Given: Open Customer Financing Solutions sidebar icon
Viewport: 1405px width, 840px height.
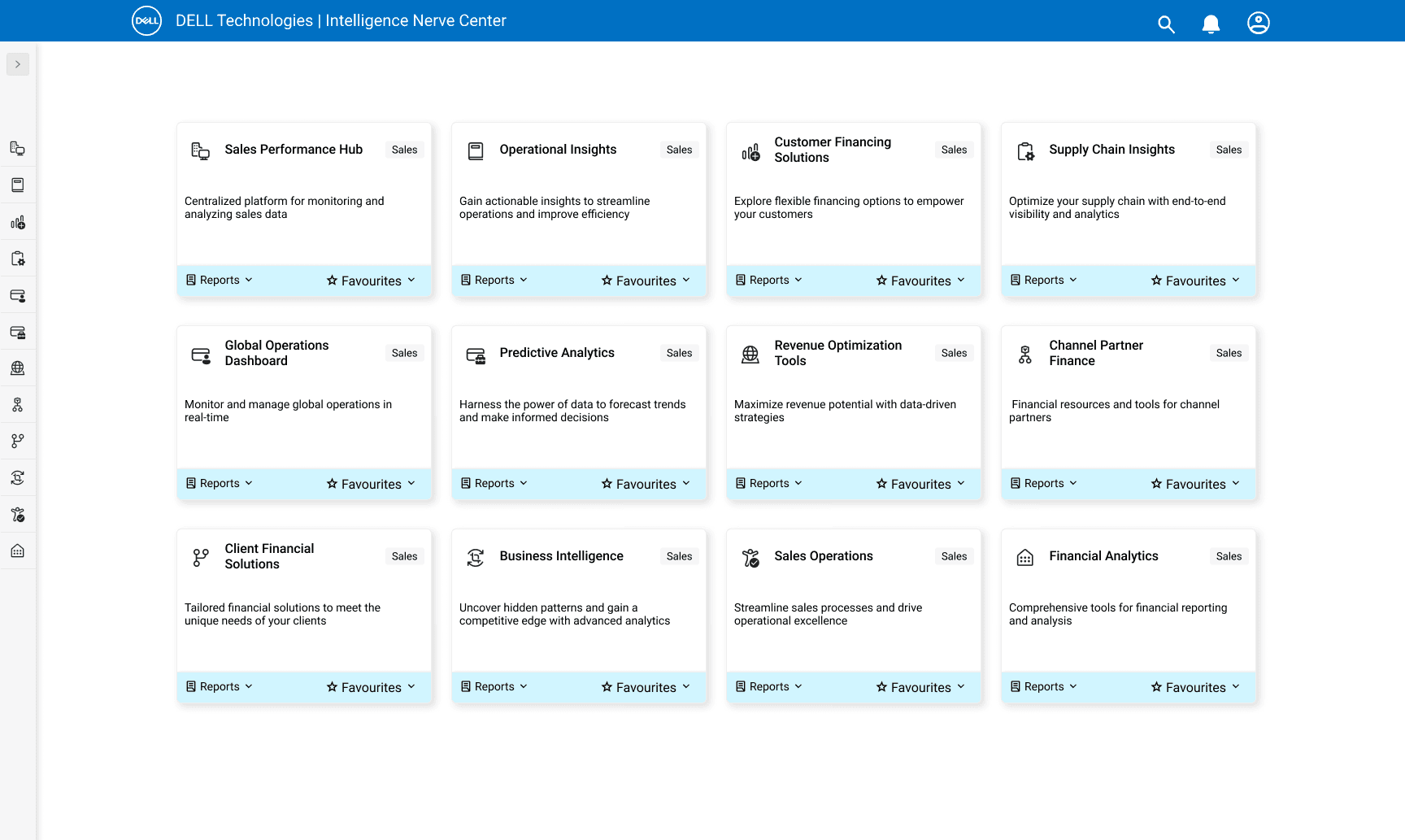Looking at the screenshot, I should pos(18,222).
